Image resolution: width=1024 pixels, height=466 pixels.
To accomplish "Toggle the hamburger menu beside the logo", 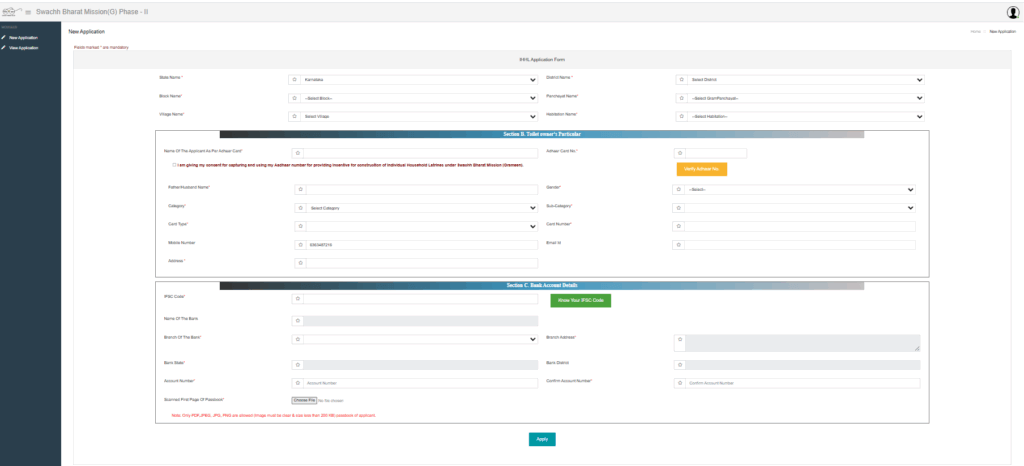I will coord(28,12).
